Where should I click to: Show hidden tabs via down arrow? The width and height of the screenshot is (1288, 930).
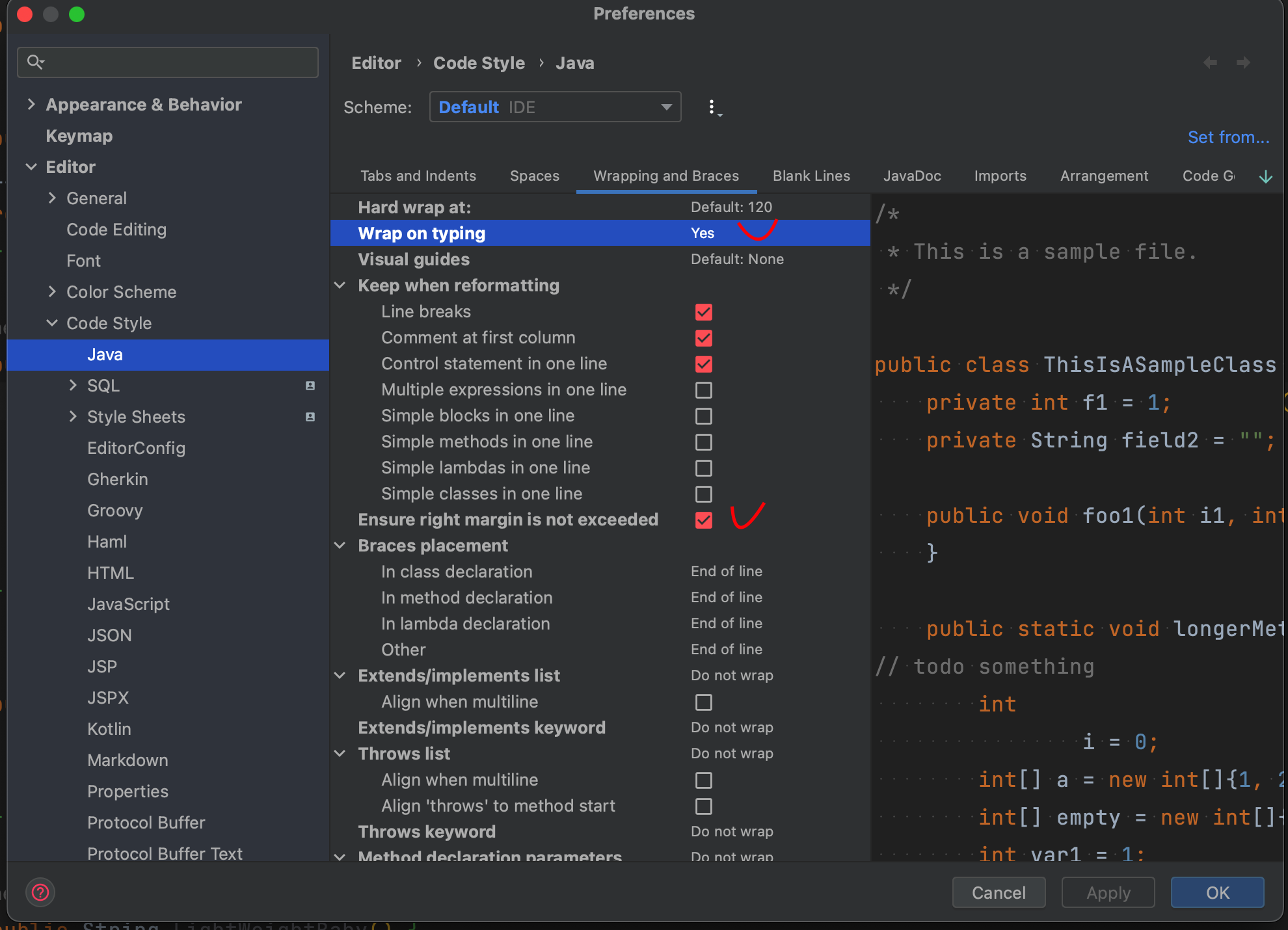tap(1265, 176)
